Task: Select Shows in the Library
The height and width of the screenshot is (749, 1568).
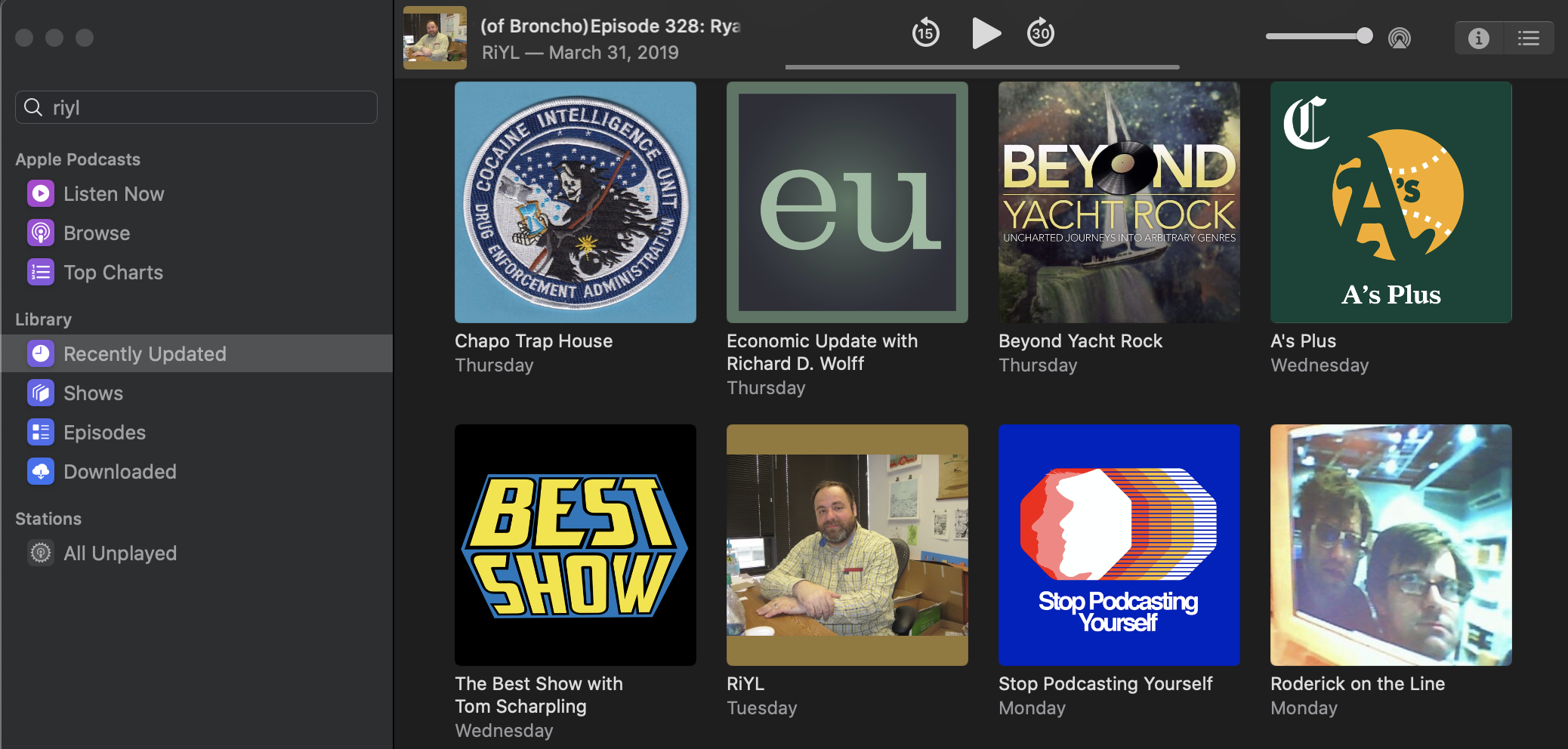Action: [x=93, y=393]
